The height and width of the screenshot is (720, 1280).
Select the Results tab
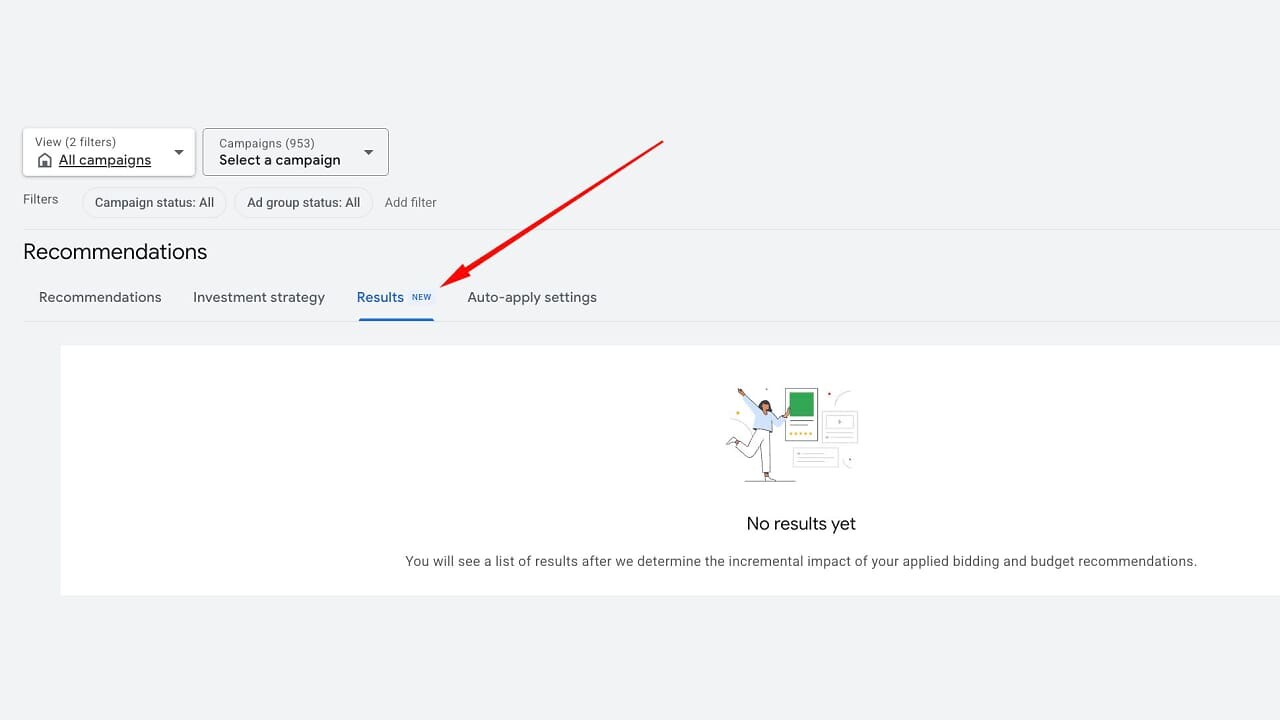coord(380,297)
